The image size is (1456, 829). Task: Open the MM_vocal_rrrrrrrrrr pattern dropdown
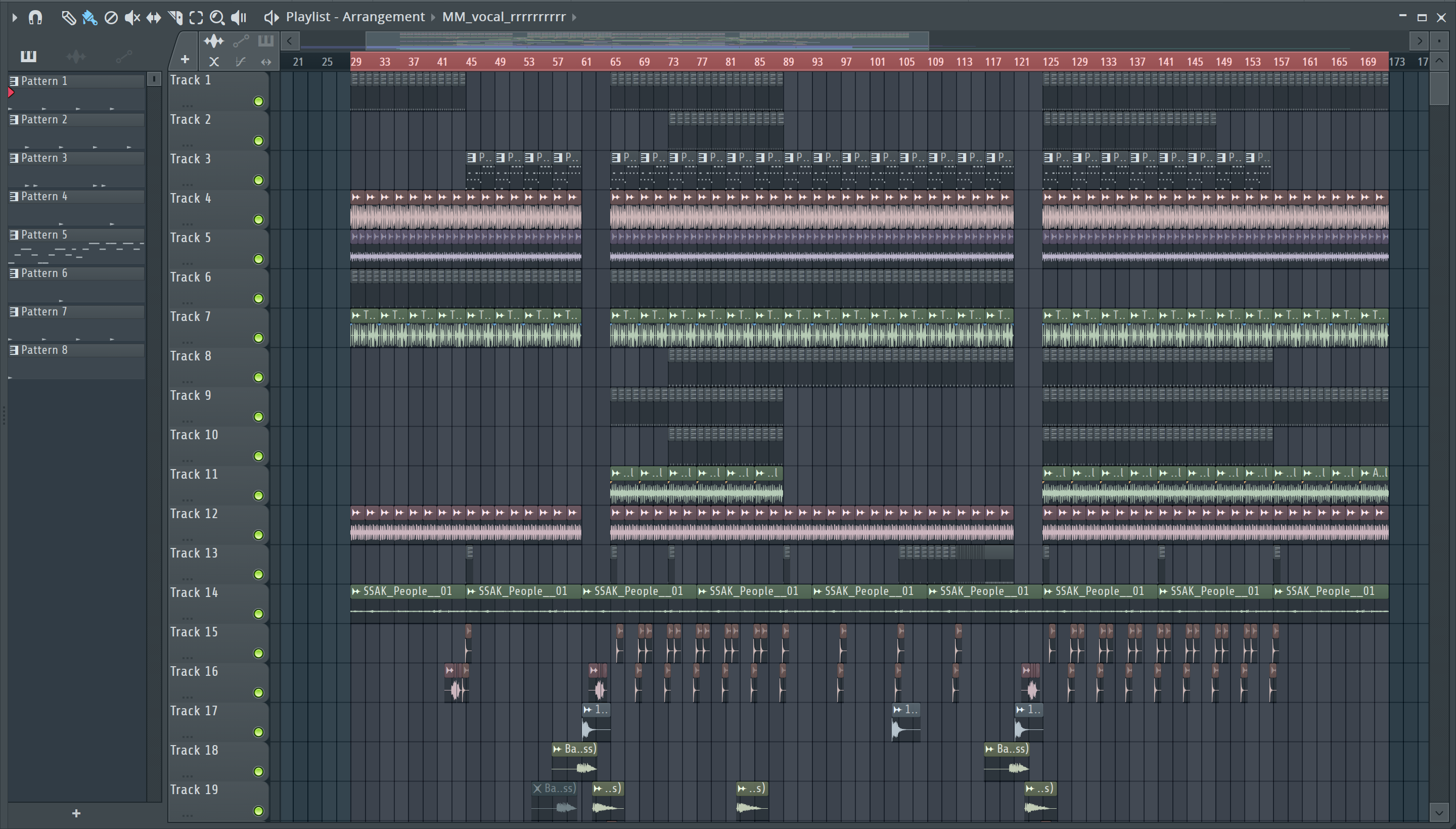coord(504,17)
